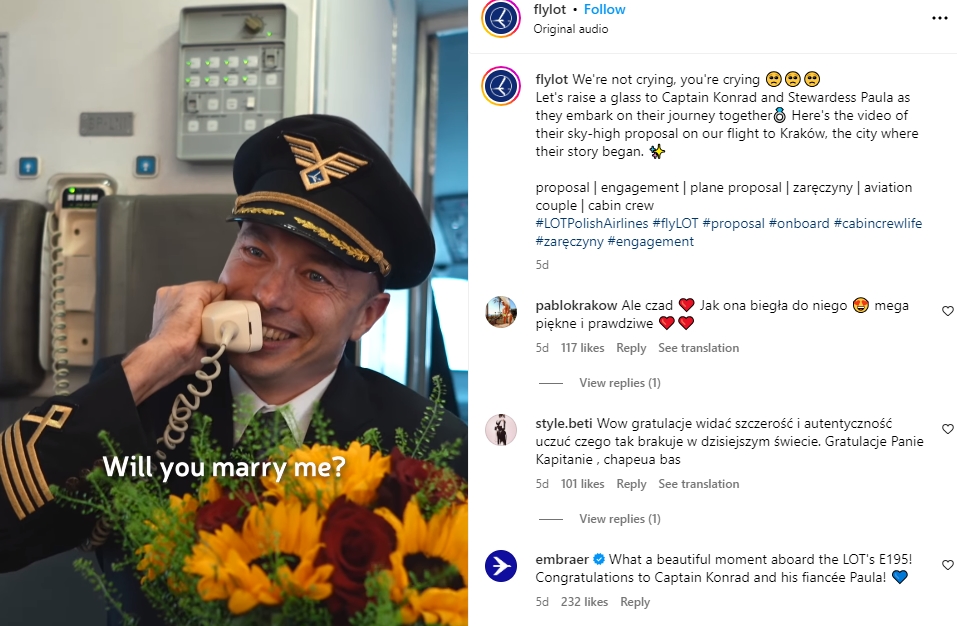Open embraer's profile avatar
The width and height of the screenshot is (957, 626).
(501, 566)
